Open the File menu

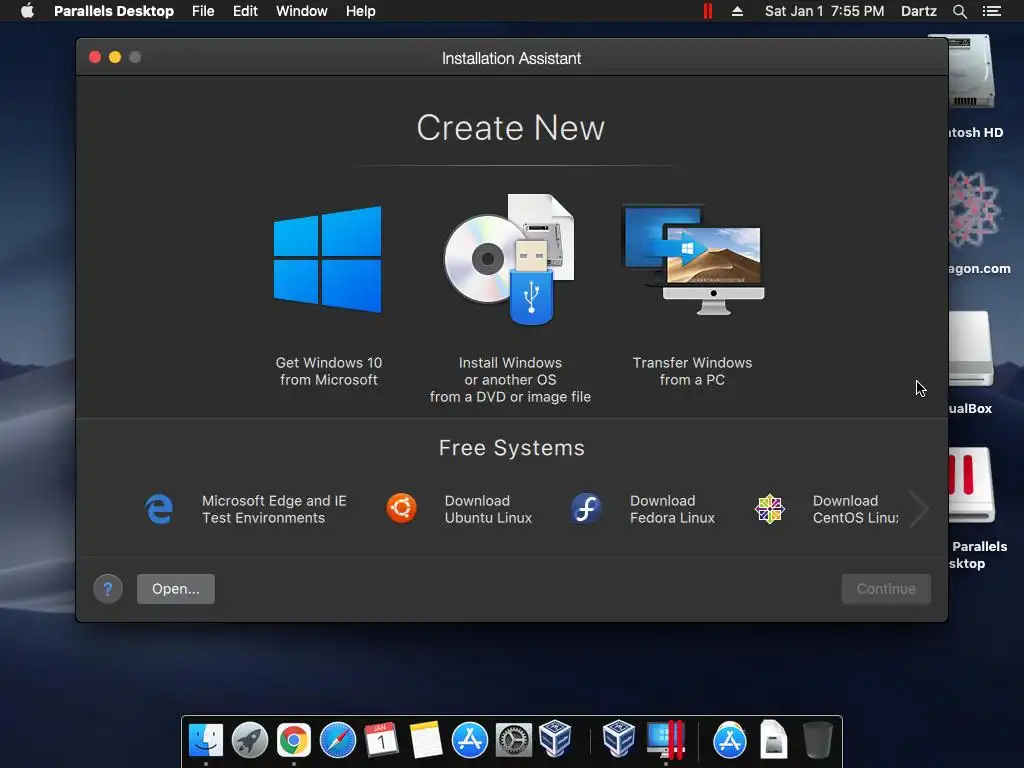click(203, 11)
